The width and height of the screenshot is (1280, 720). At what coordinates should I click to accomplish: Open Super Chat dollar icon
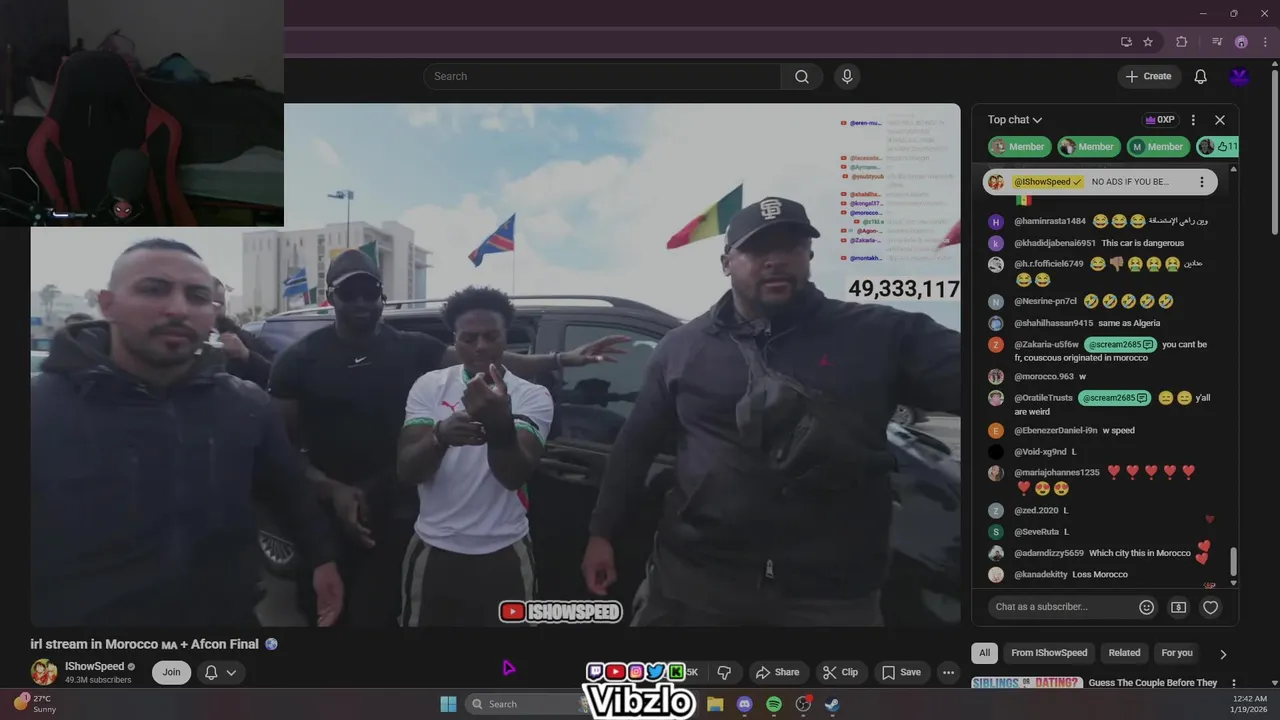click(x=1179, y=607)
